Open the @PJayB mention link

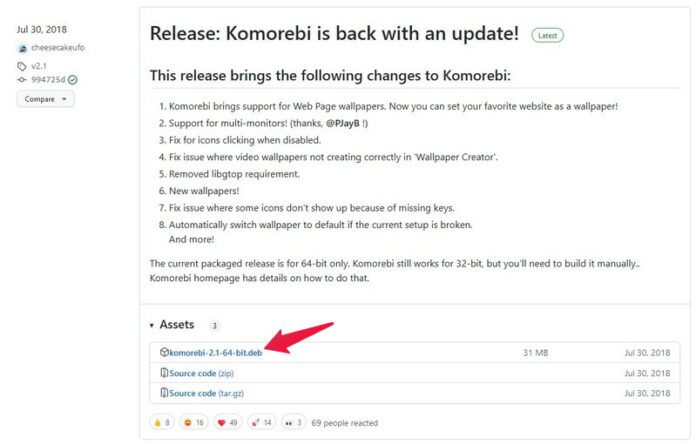(x=343, y=123)
